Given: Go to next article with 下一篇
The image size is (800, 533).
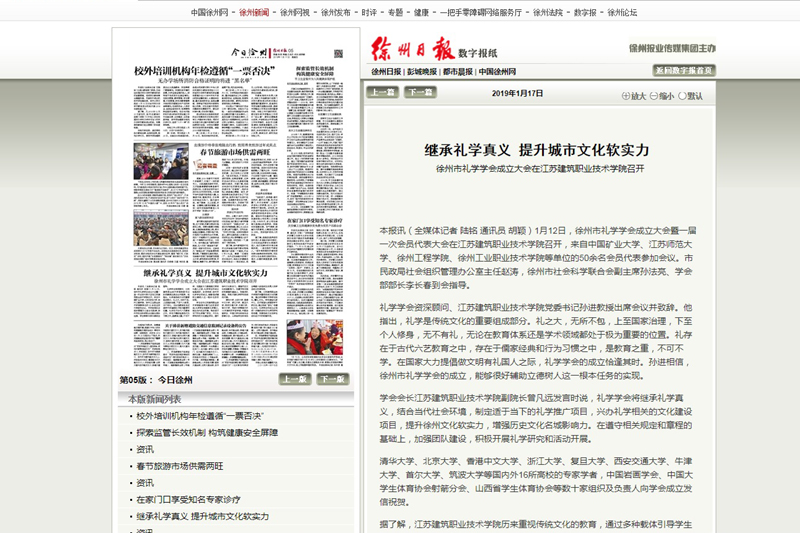Looking at the screenshot, I should pyautogui.click(x=419, y=92).
